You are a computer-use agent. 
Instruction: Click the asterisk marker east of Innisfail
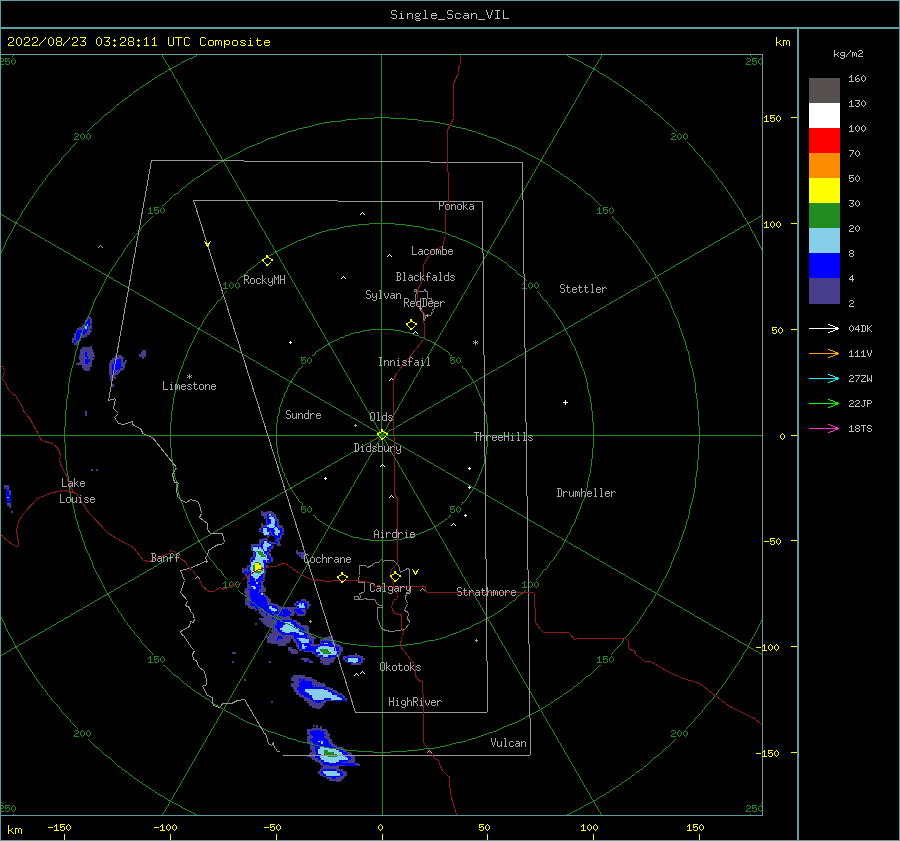point(475,343)
